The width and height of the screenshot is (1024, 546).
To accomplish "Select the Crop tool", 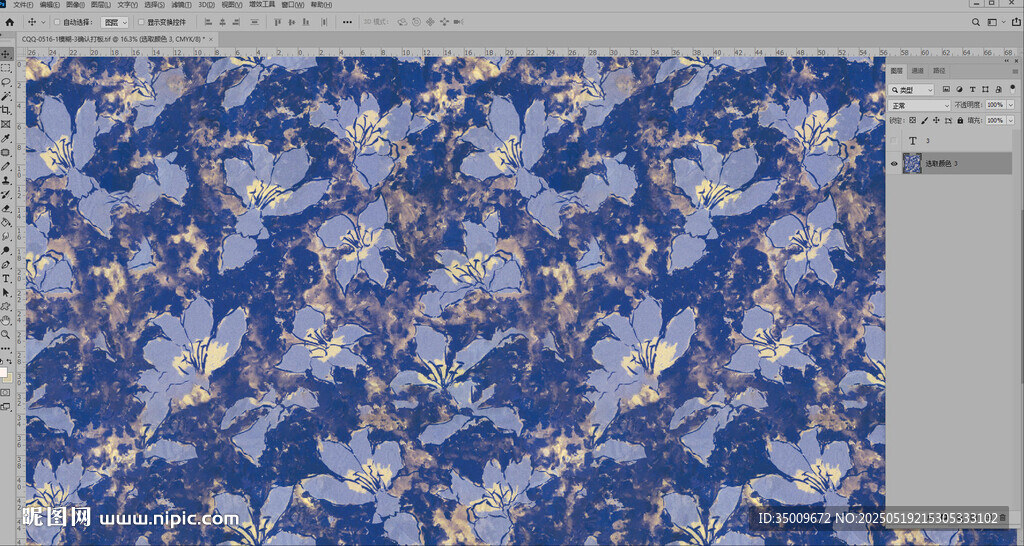I will tap(6, 110).
